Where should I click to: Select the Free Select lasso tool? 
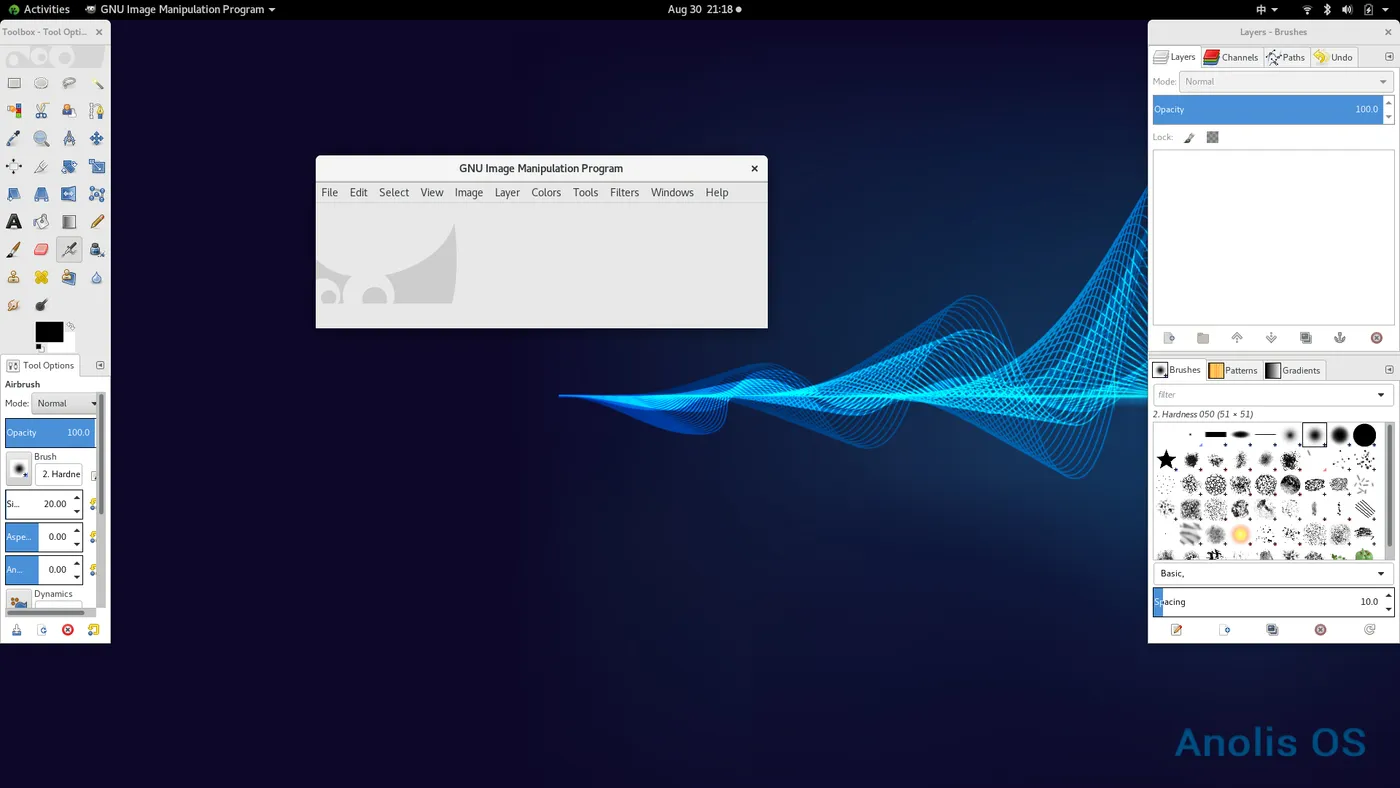coord(69,84)
